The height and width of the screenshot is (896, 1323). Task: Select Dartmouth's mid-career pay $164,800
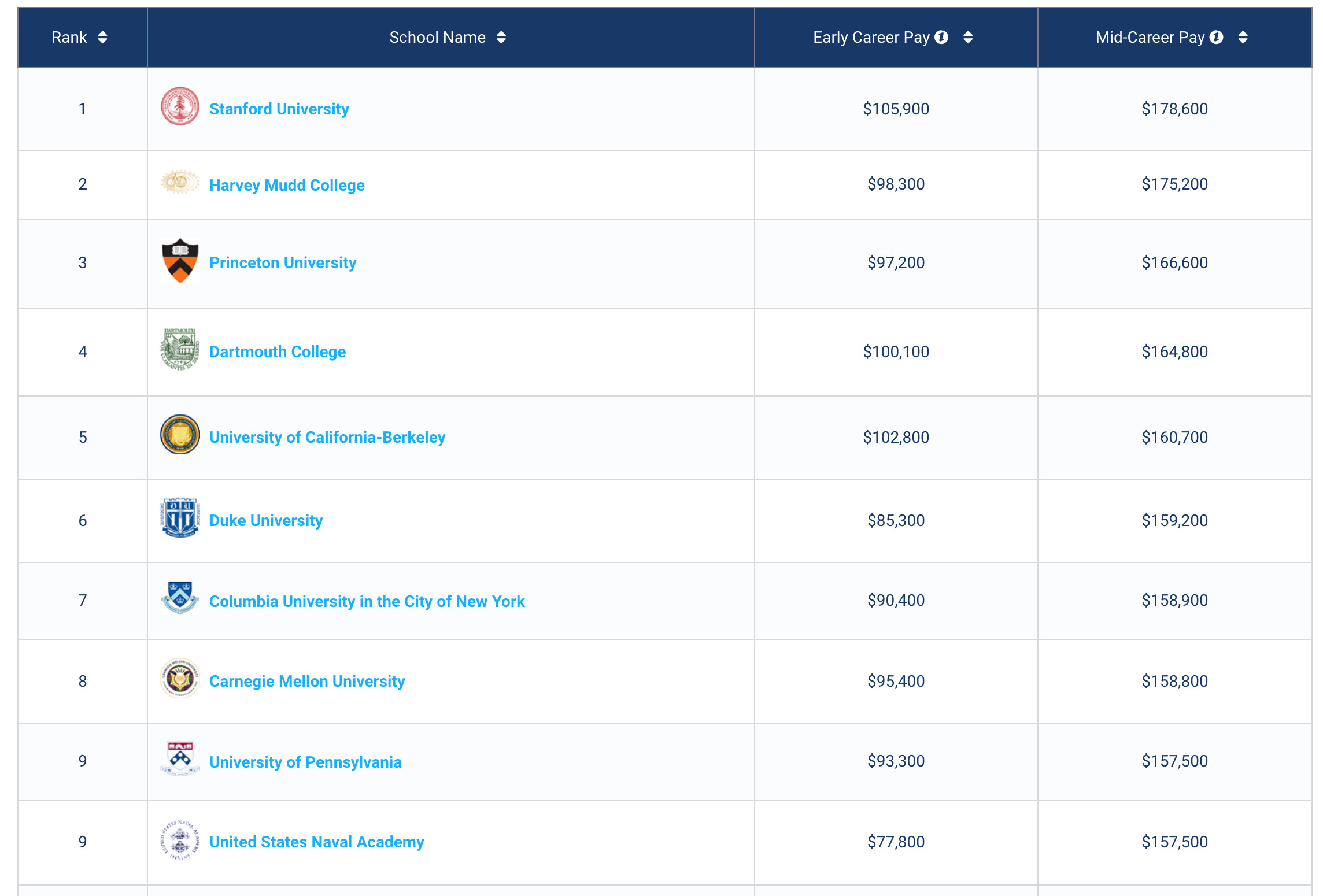click(x=1175, y=351)
